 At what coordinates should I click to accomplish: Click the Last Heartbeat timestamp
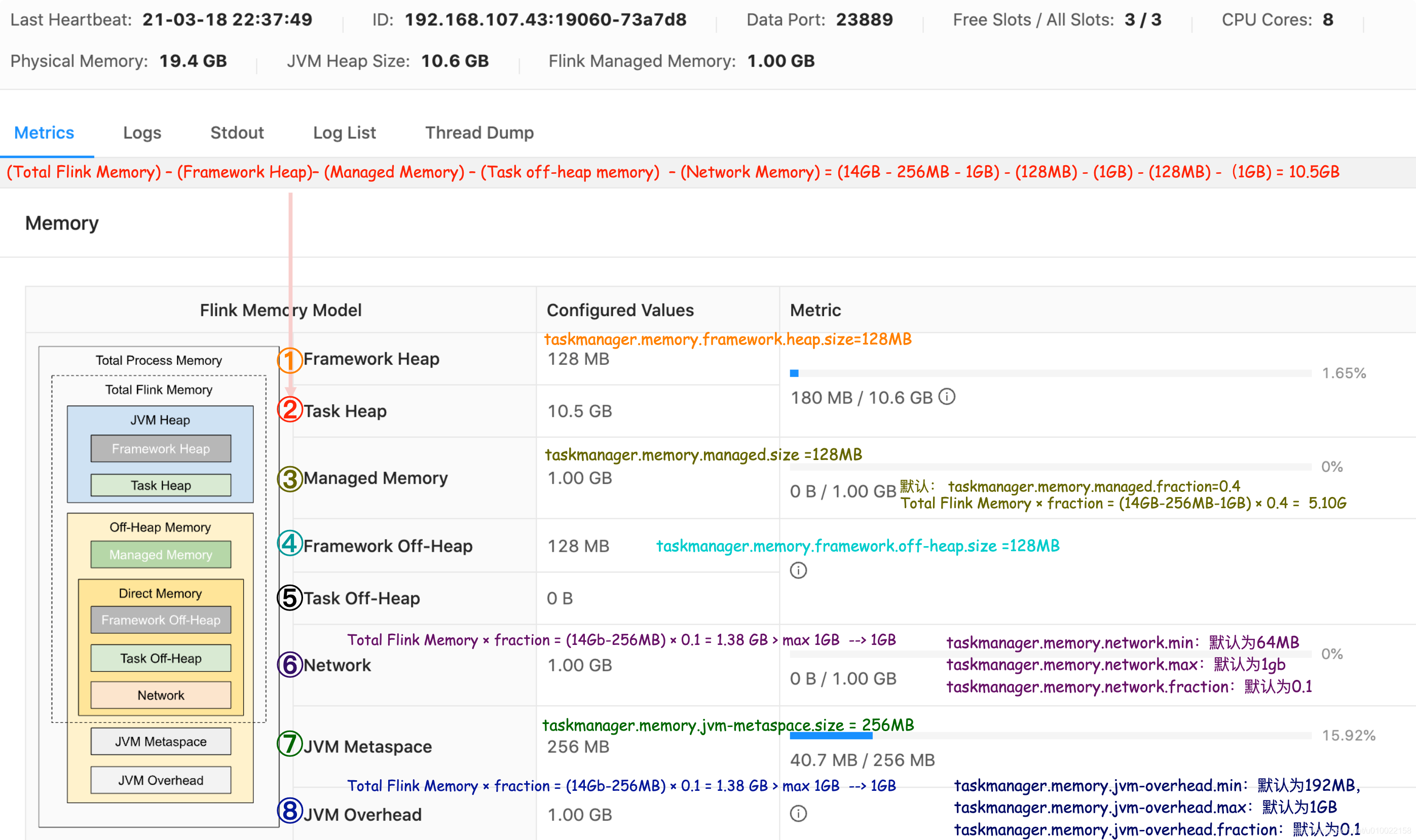227,20
